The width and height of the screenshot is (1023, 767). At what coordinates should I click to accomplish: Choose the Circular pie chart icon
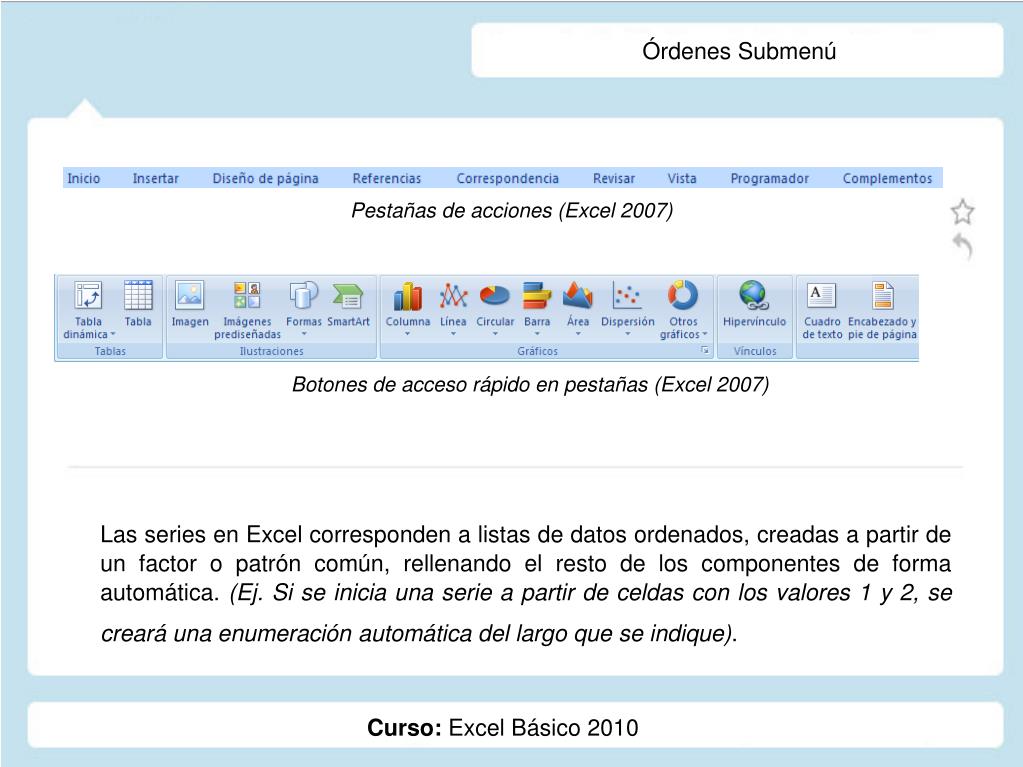(x=495, y=295)
